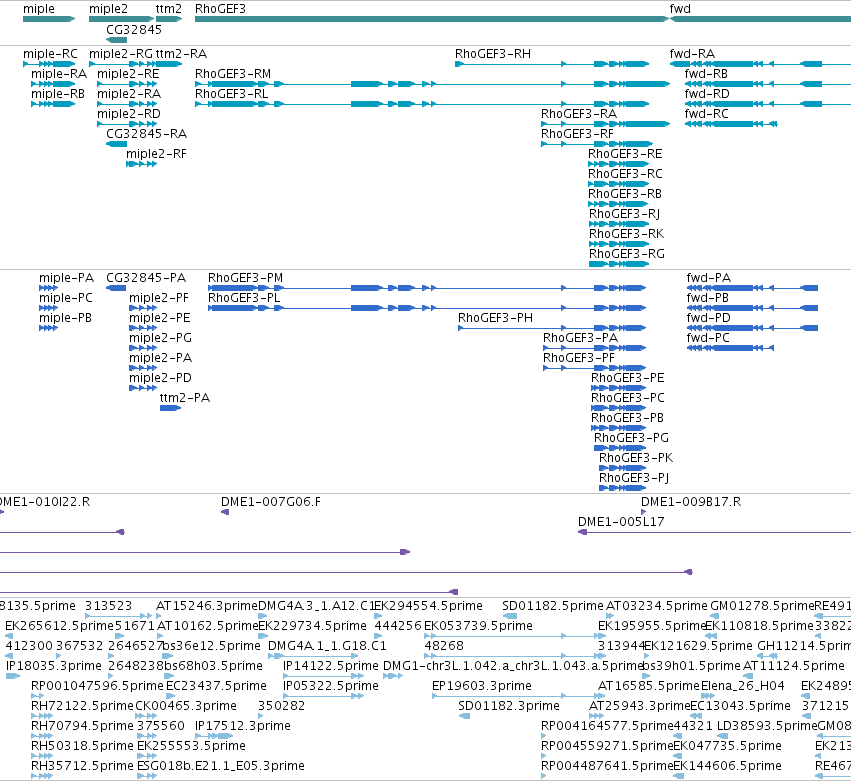Click transcript miple2-RD

[x=127, y=124]
